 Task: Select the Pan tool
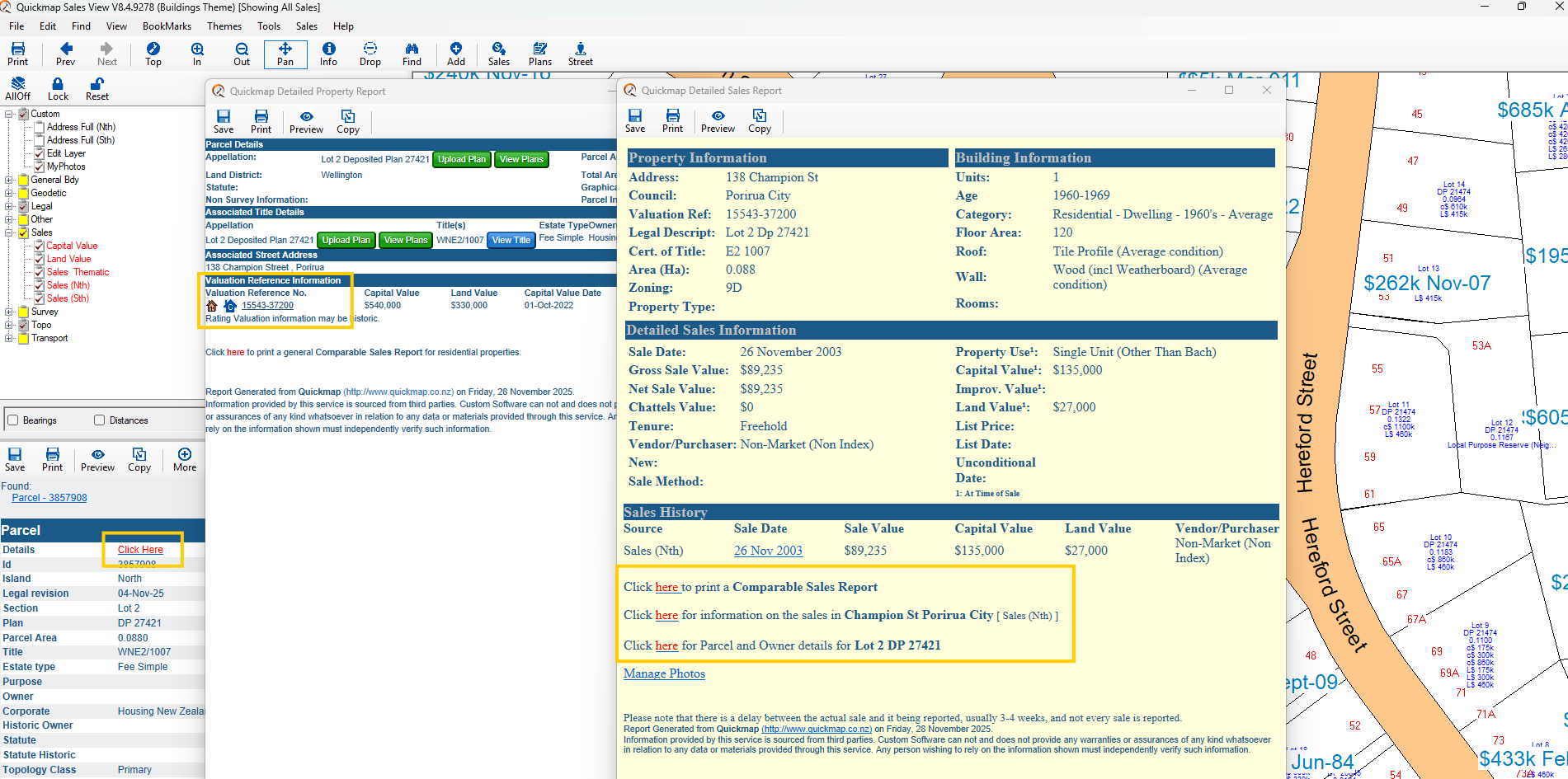click(x=285, y=54)
